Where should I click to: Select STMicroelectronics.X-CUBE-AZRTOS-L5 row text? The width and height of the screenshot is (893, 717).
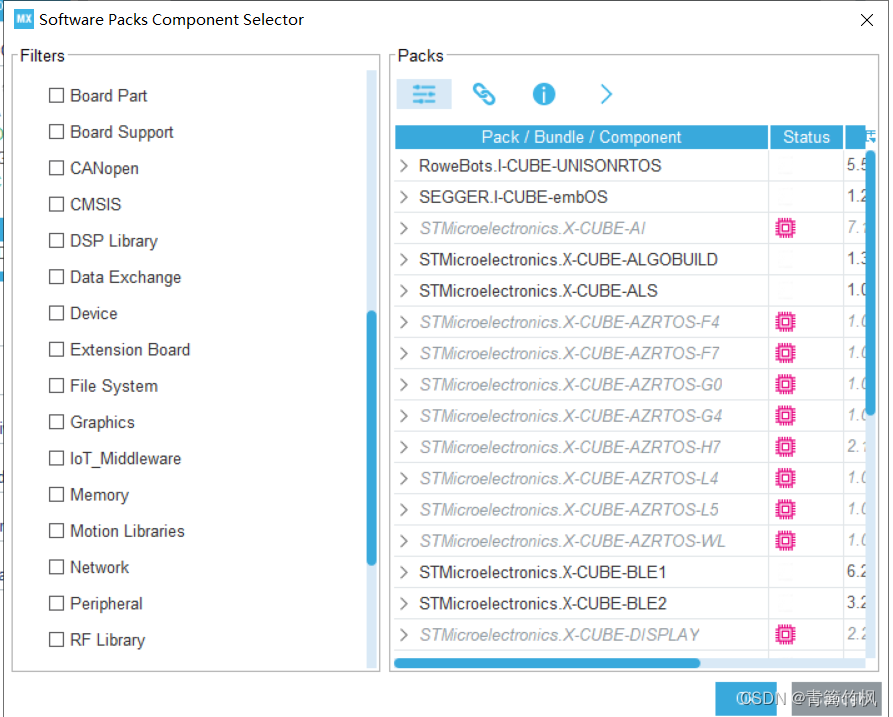coord(569,510)
